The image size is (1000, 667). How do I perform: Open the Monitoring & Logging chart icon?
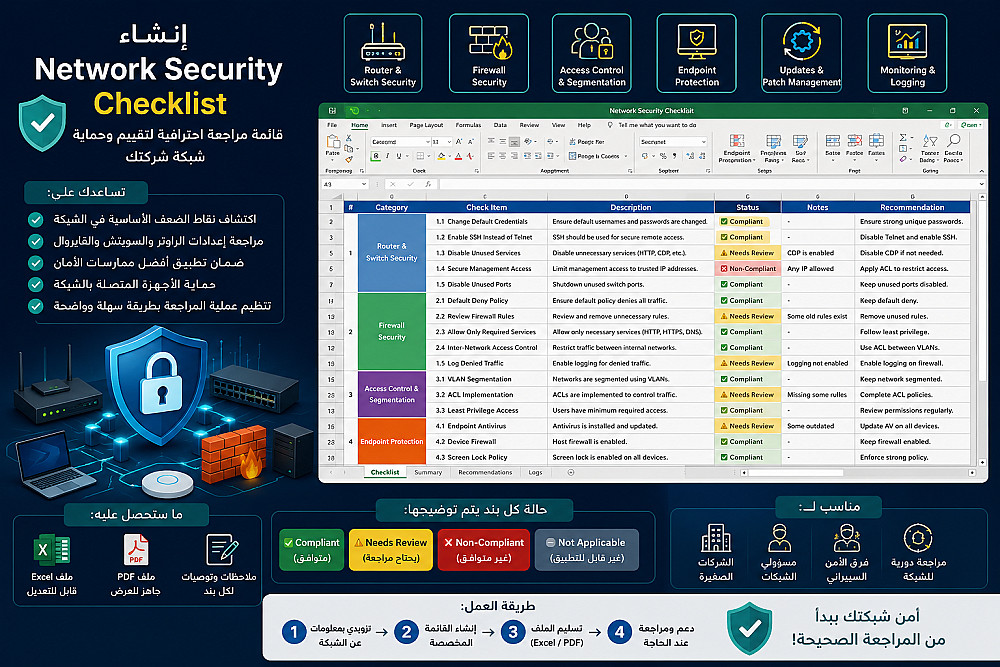point(907,42)
